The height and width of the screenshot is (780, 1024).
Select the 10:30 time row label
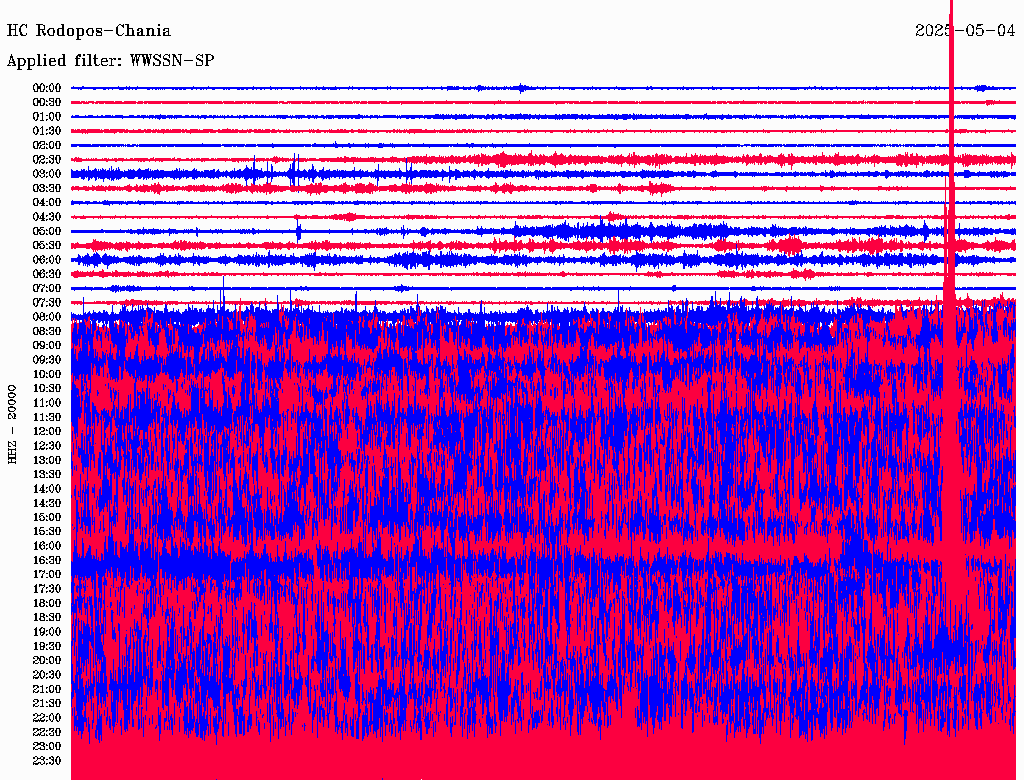pos(47,389)
